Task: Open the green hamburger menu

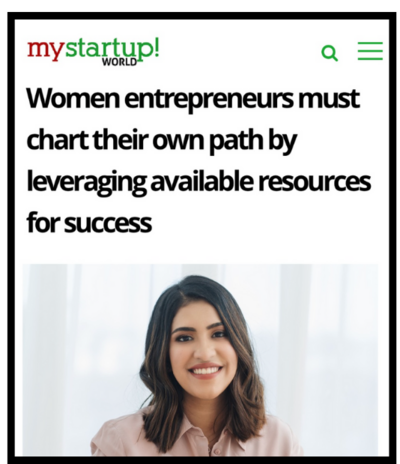Action: click(370, 51)
